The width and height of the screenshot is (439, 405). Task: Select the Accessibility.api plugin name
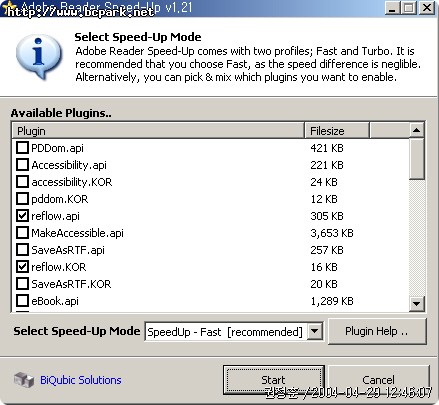pos(69,165)
